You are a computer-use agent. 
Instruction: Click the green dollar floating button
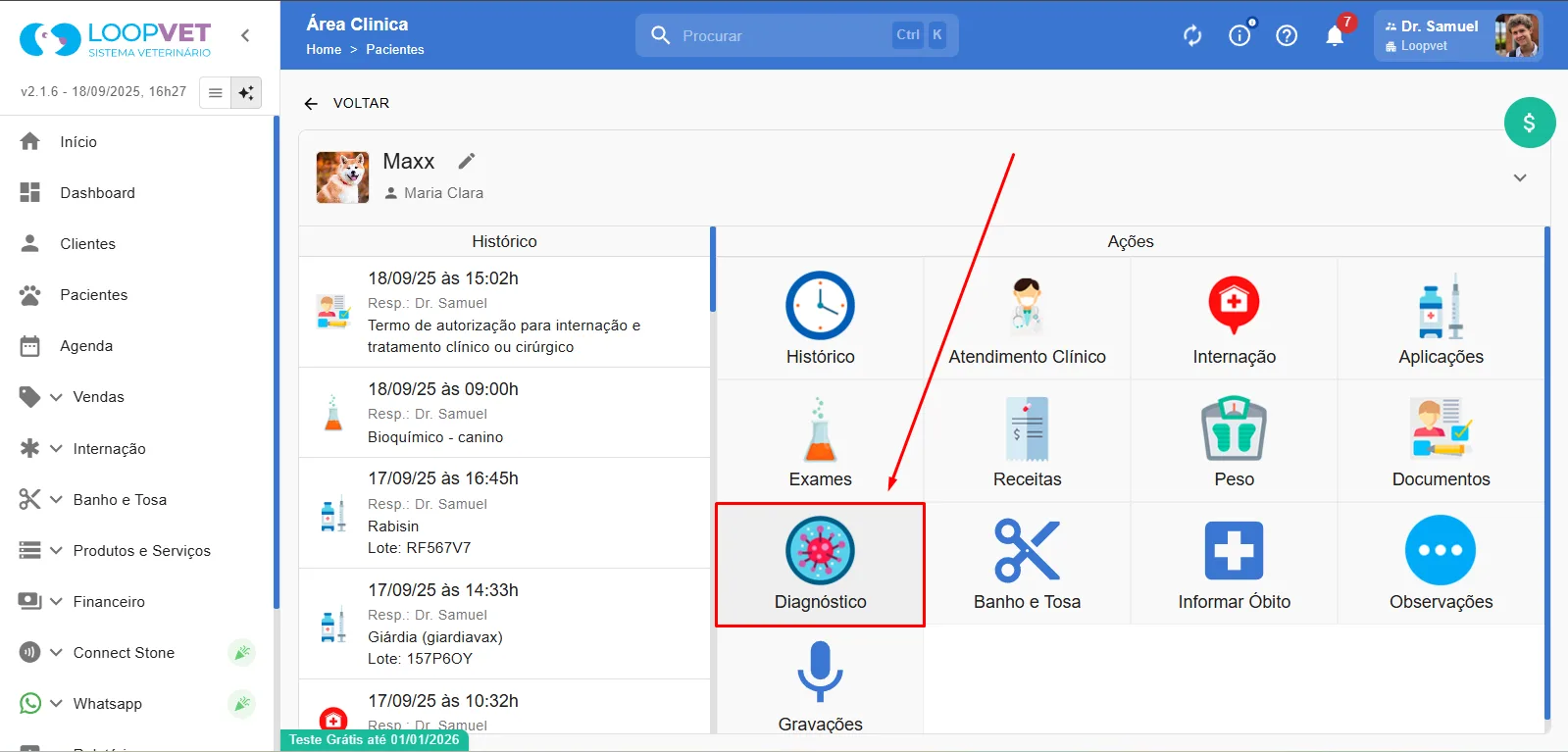[1529, 123]
